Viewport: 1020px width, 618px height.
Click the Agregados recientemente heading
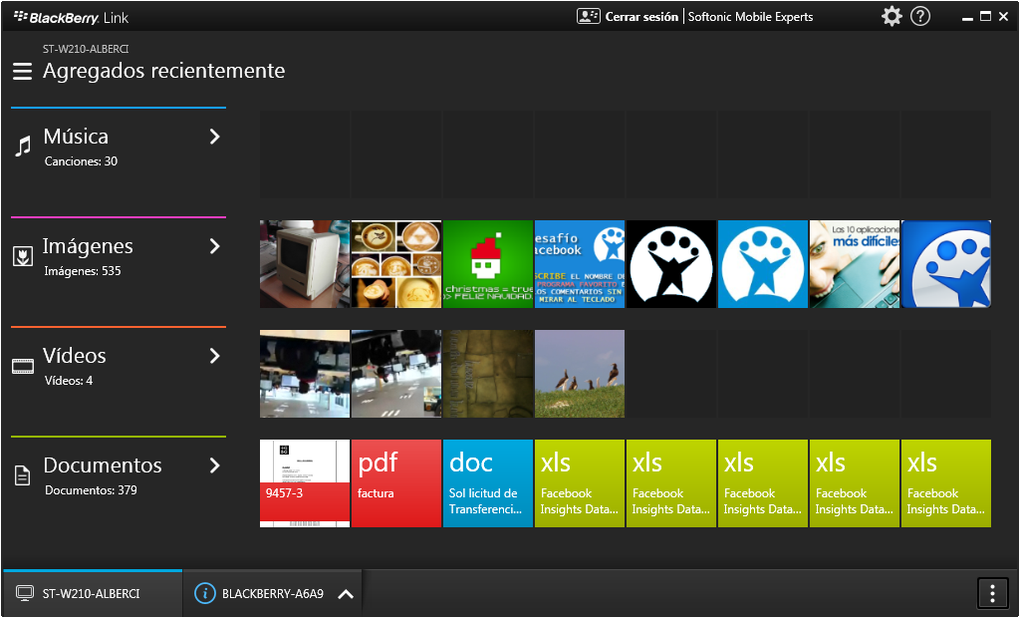coord(164,70)
